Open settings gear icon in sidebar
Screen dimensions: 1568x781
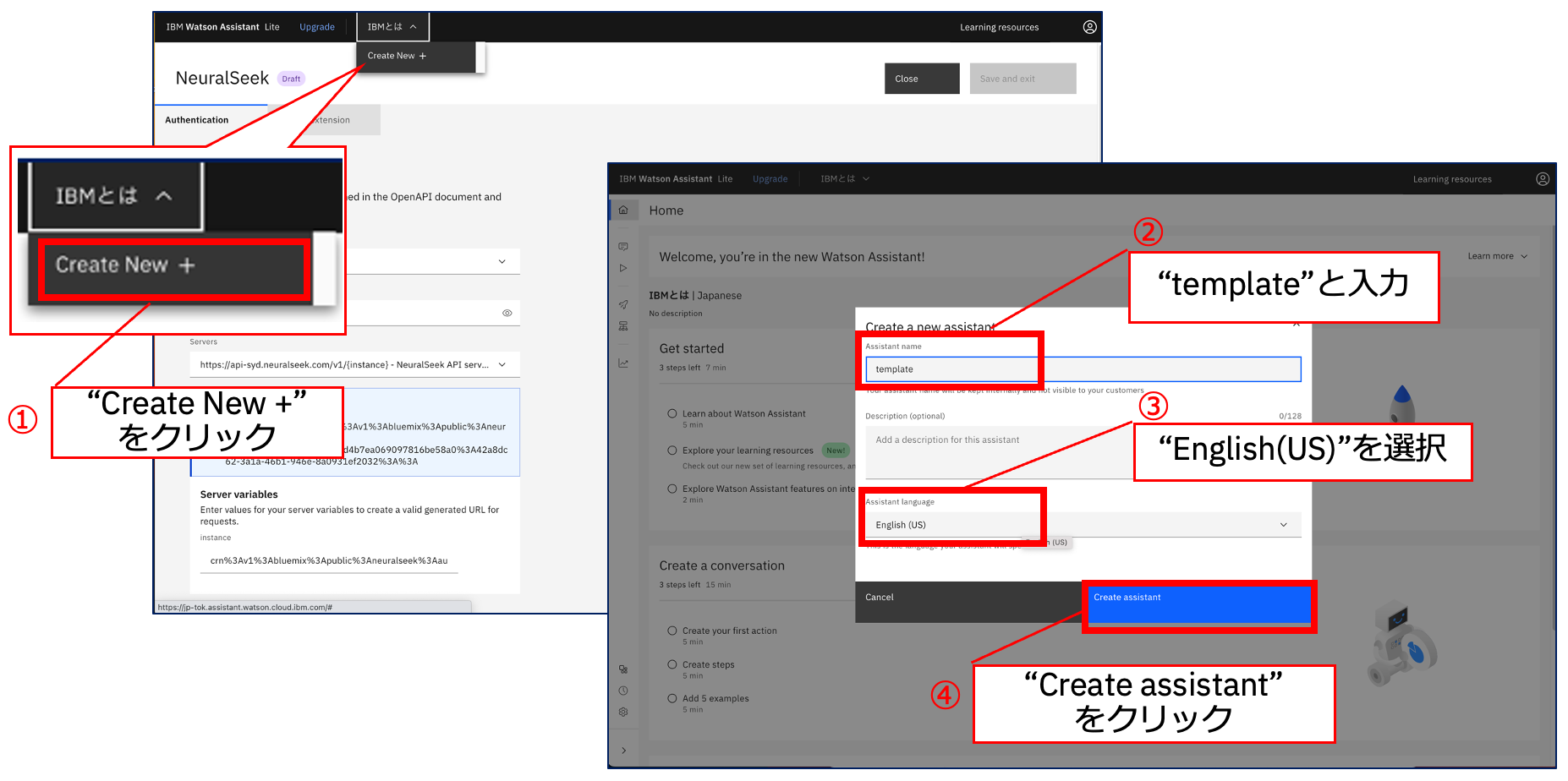623,712
